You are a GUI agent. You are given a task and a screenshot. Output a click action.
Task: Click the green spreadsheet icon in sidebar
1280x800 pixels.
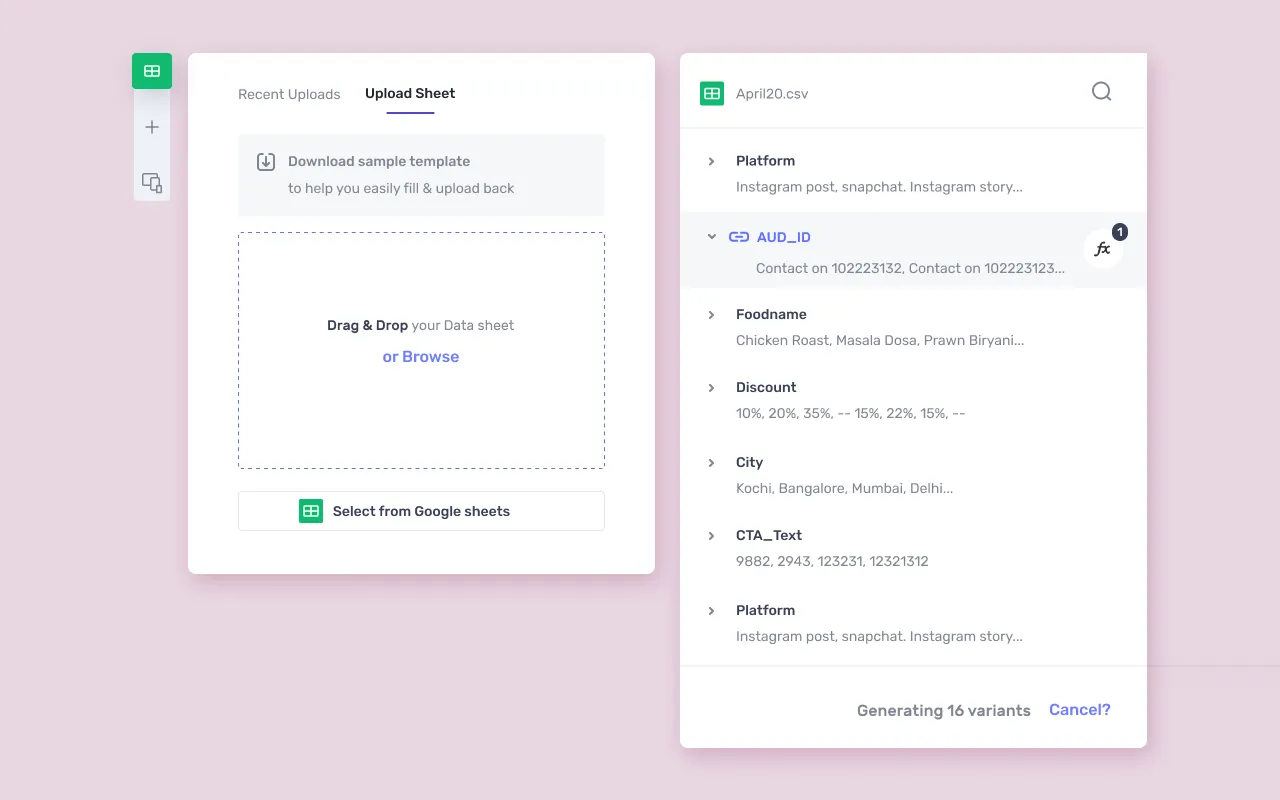pyautogui.click(x=152, y=71)
